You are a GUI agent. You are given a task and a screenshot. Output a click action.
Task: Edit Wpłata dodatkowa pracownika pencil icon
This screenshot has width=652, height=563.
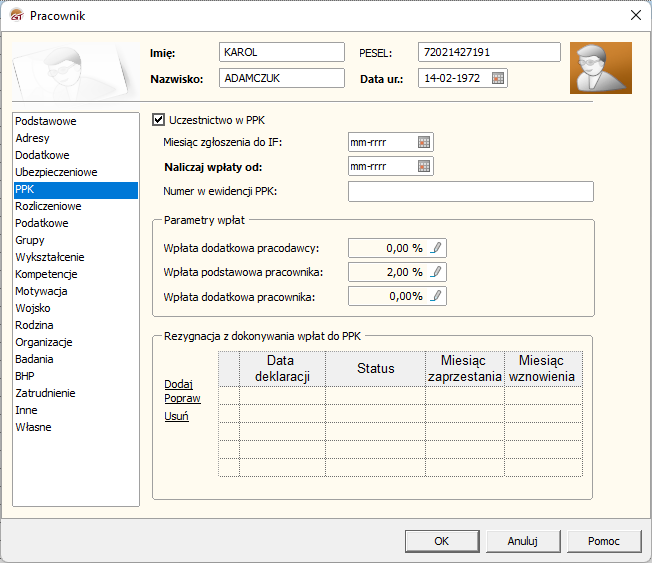coord(436,296)
